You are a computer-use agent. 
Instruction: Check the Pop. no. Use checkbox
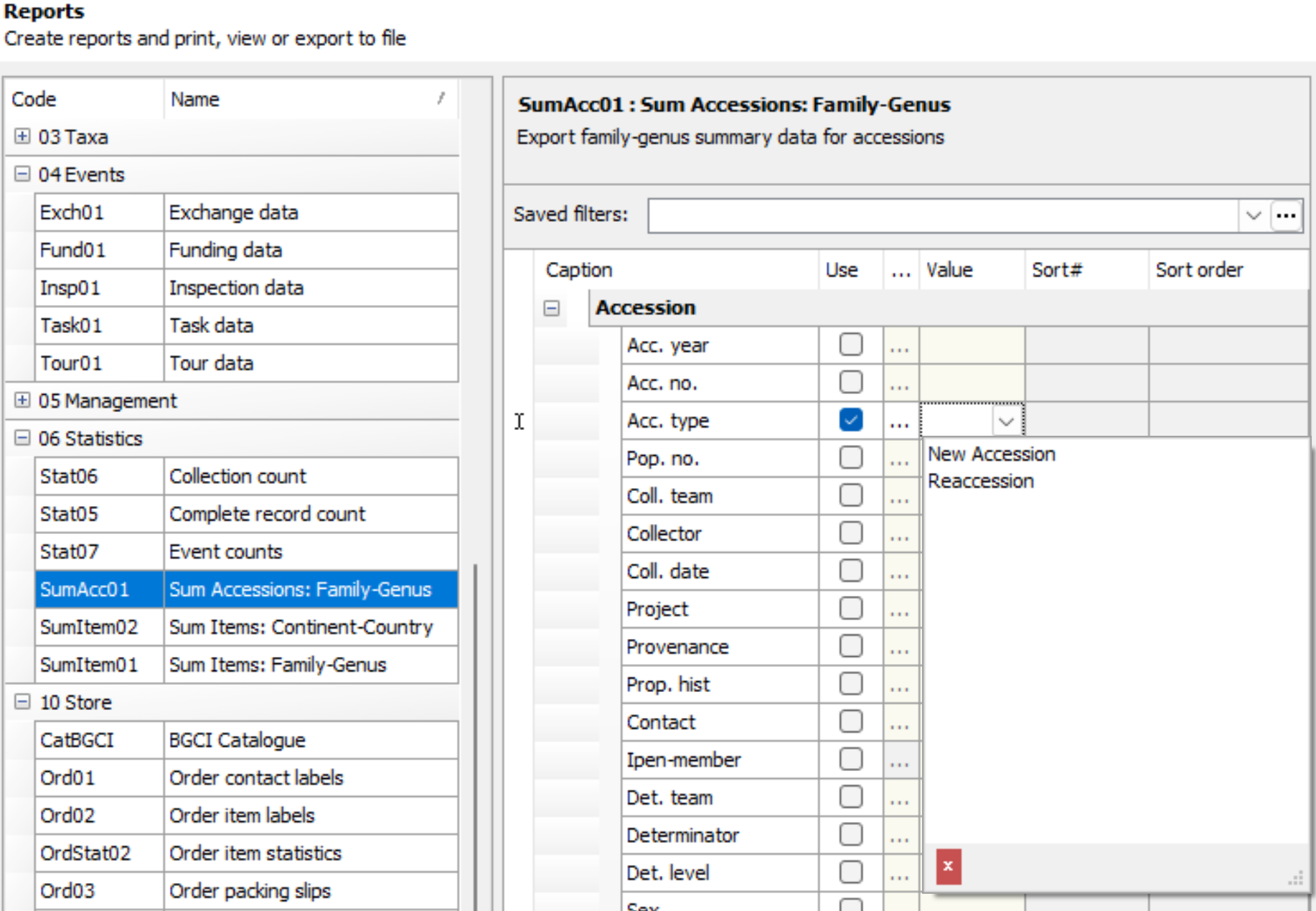pyautogui.click(x=850, y=457)
